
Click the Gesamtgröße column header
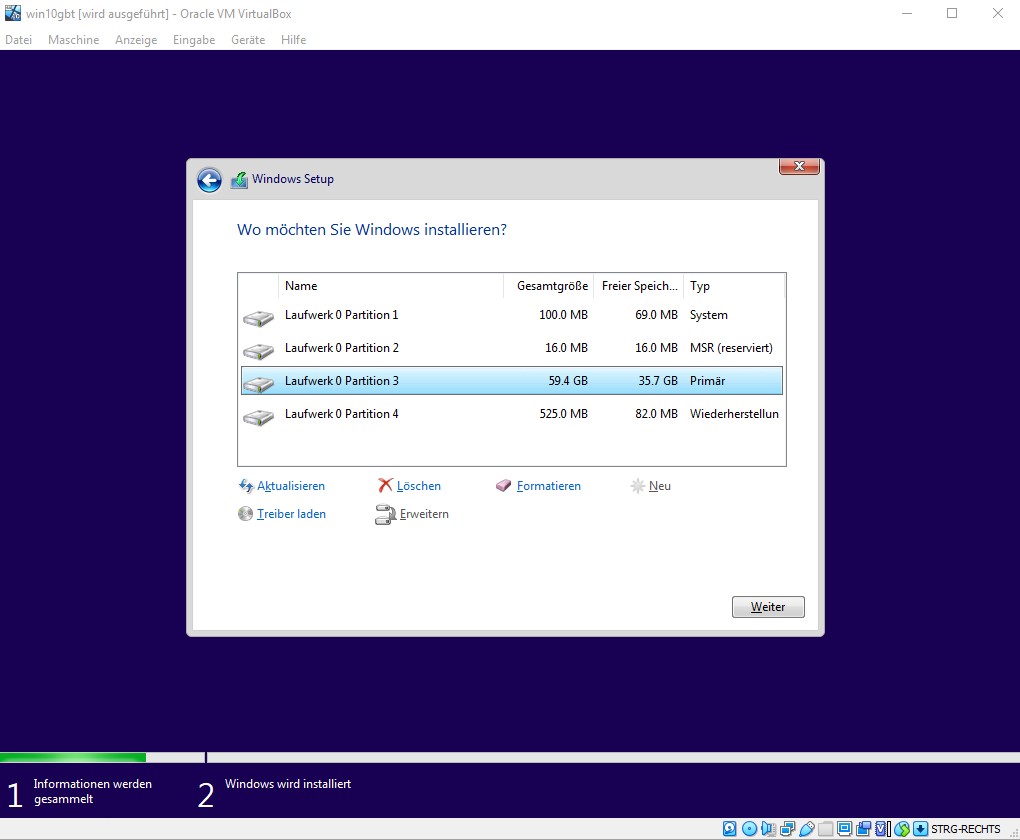click(x=548, y=286)
